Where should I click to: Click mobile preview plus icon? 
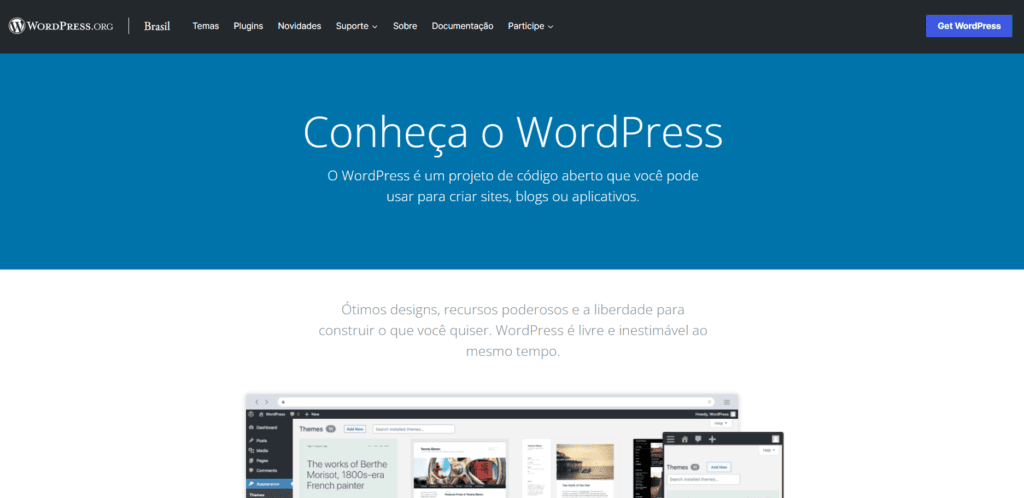click(712, 439)
